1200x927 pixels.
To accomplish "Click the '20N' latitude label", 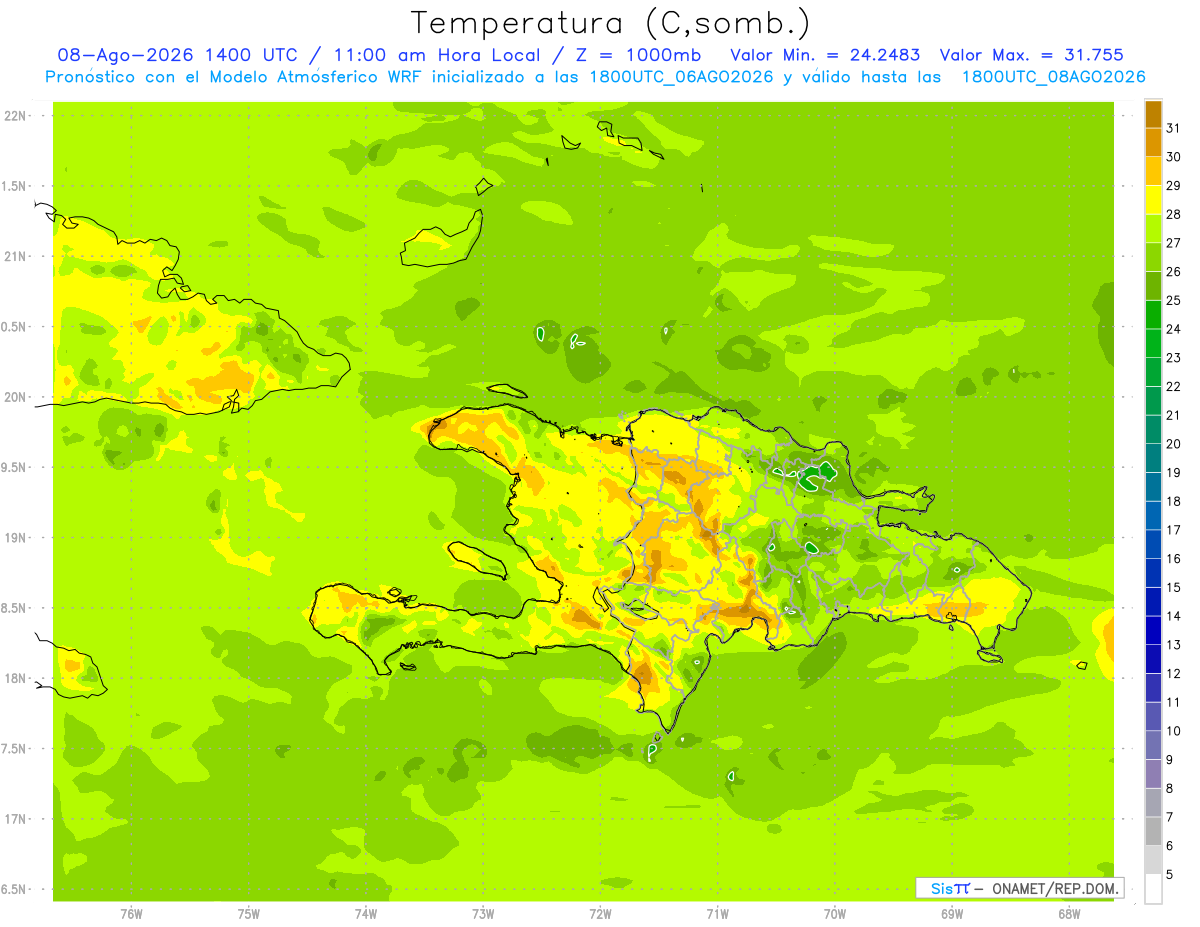I will (x=15, y=397).
